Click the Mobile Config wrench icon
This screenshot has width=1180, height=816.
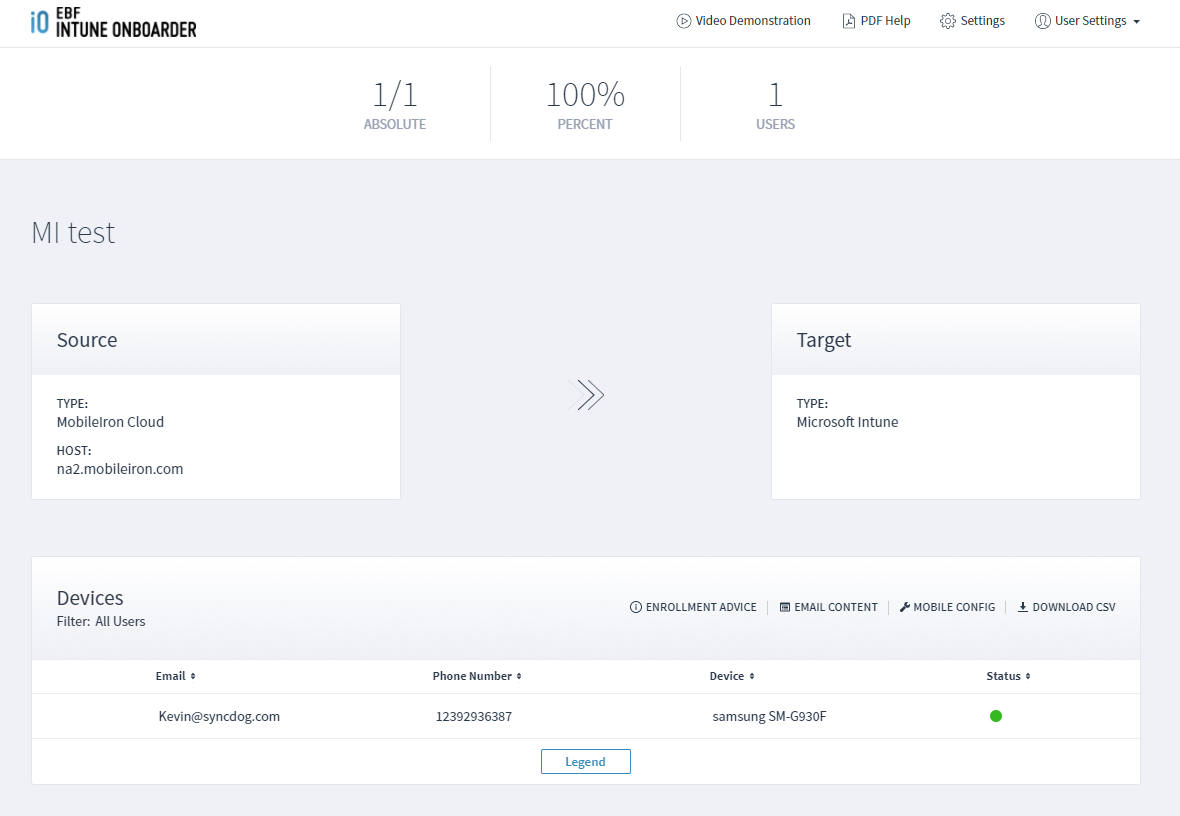tap(905, 607)
